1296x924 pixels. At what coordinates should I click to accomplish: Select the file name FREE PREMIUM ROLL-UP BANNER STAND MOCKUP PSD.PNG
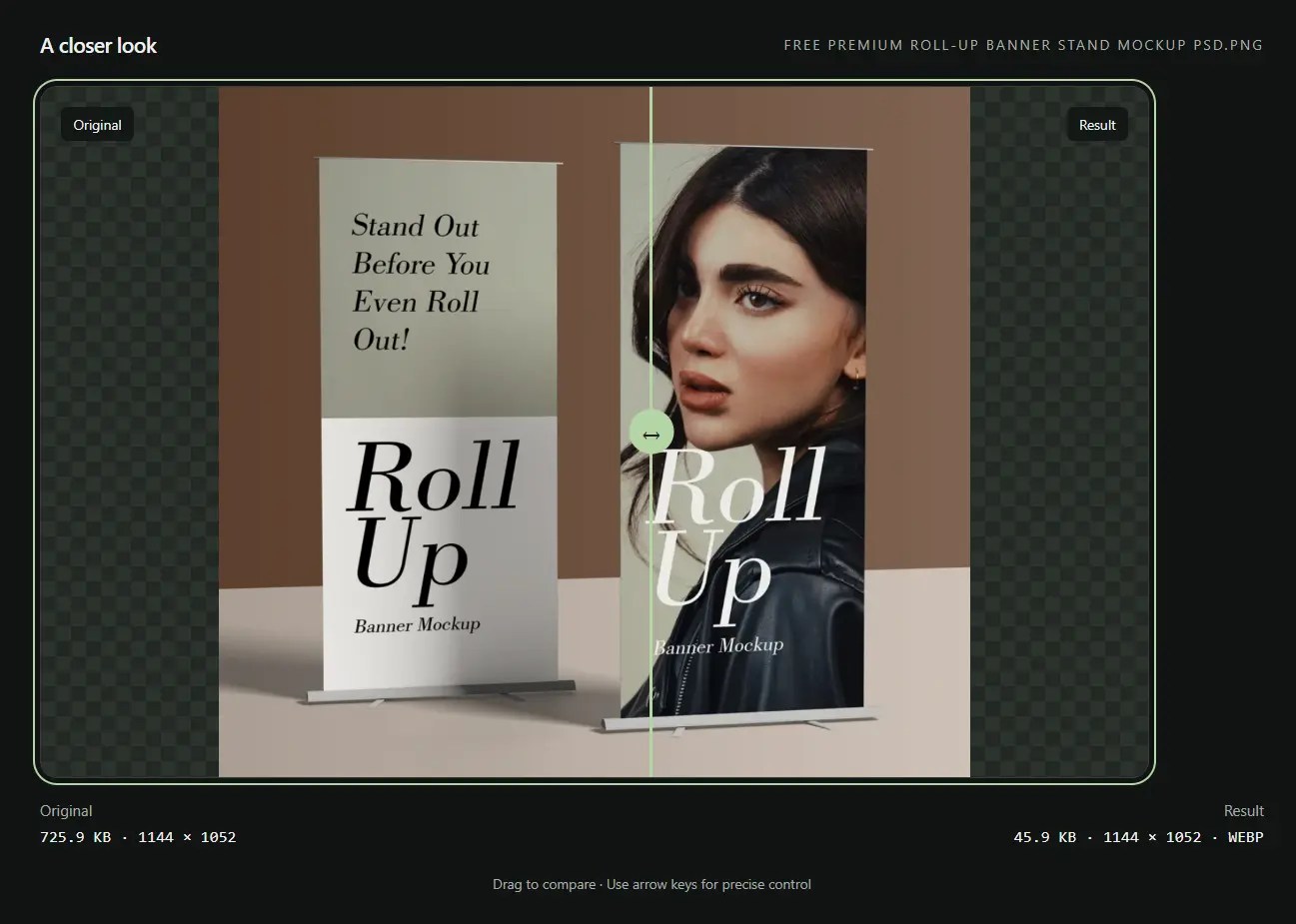1023,45
